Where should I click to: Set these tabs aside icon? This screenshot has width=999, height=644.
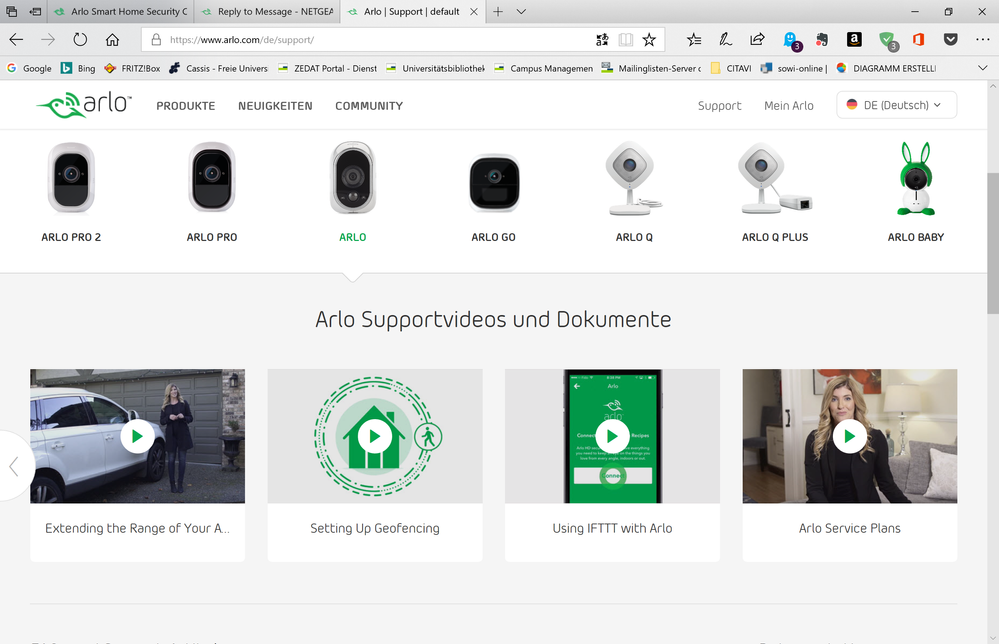click(x=36, y=11)
